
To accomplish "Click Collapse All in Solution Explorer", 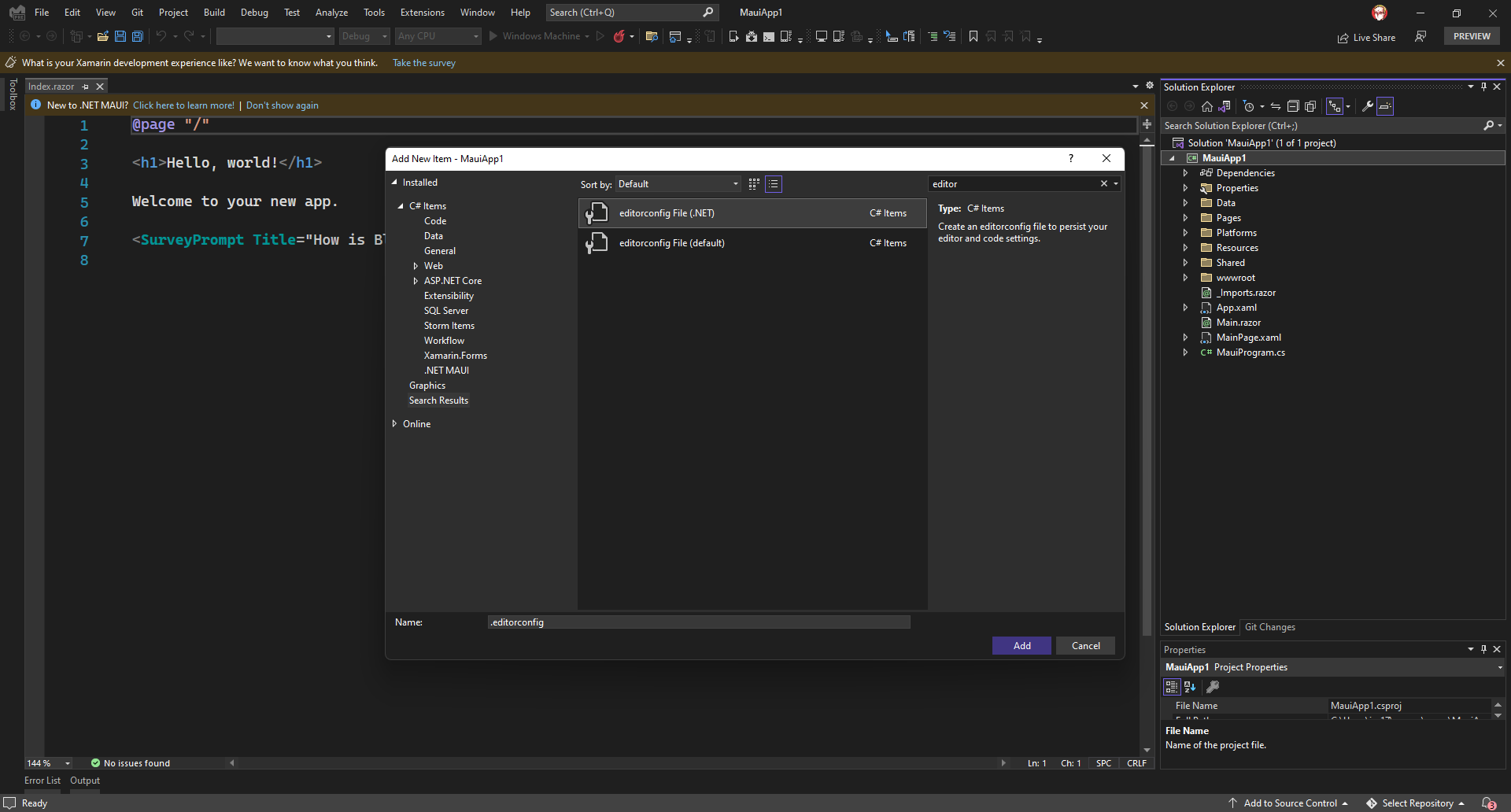I will pos(1292,106).
